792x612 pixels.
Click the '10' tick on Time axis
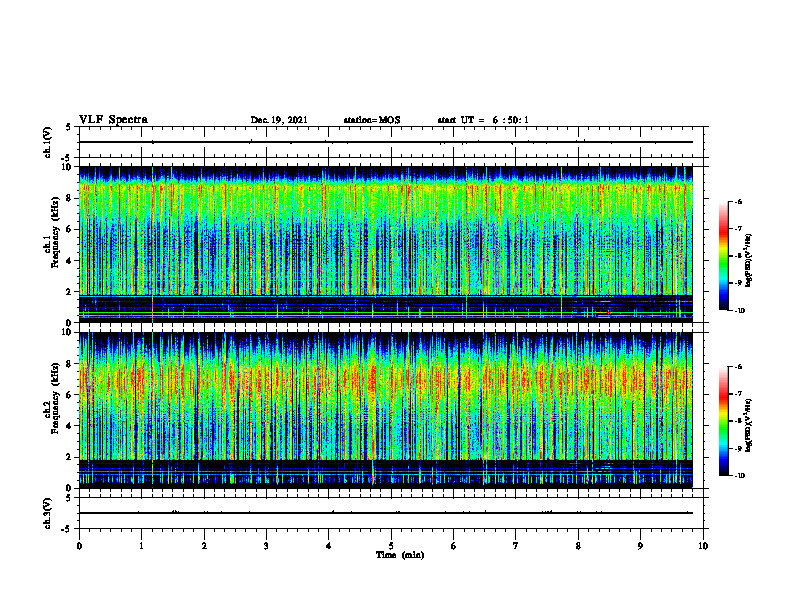point(703,546)
